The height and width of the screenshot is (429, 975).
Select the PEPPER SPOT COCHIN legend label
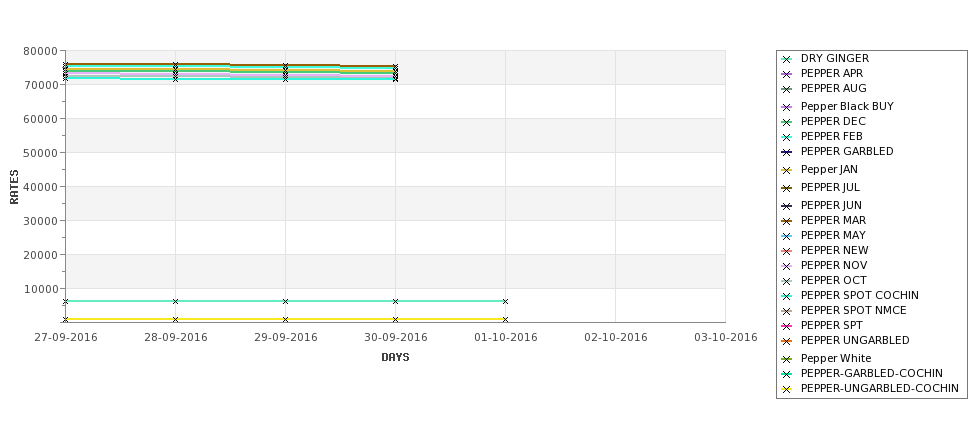coord(859,295)
